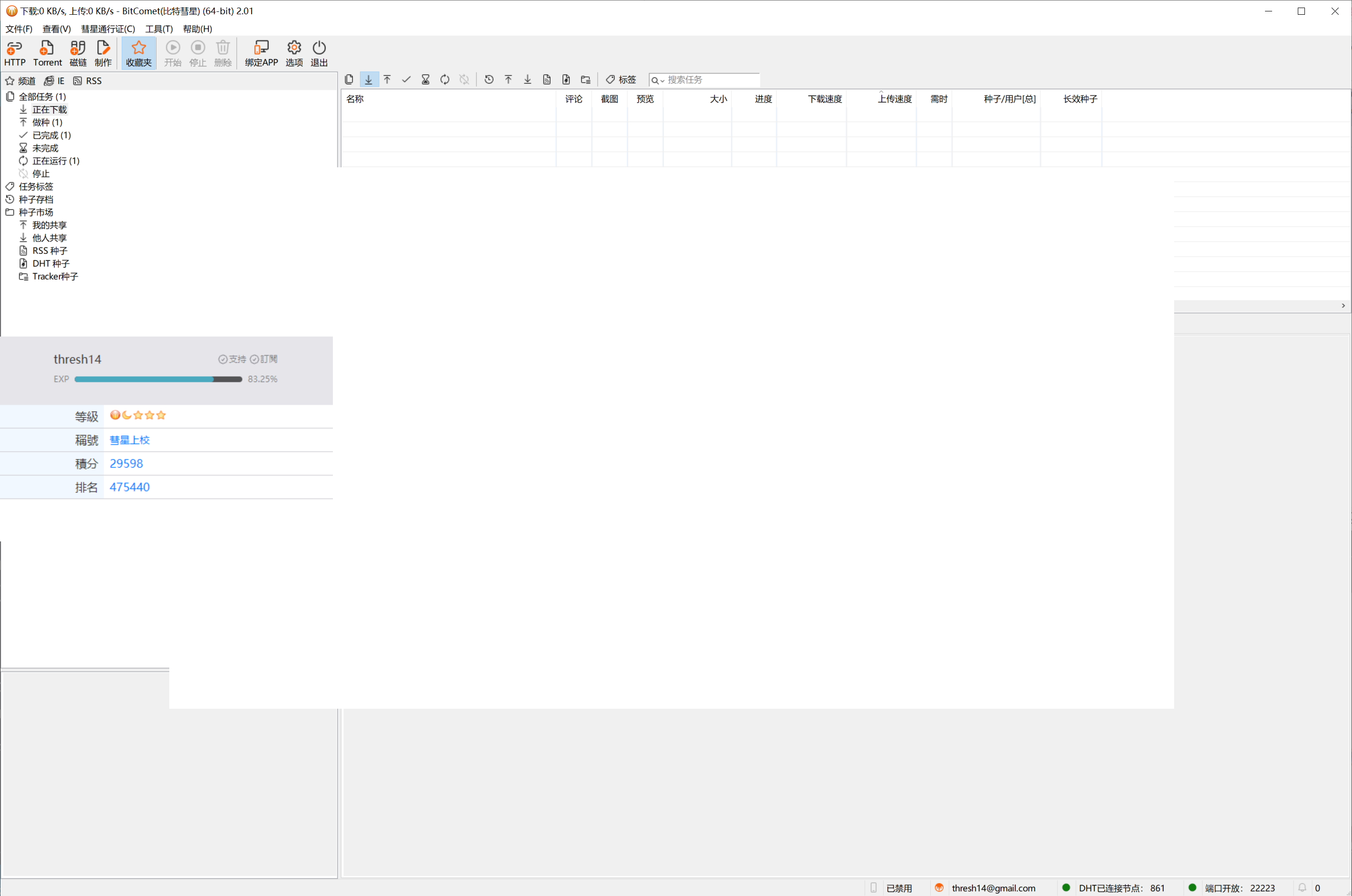This screenshot has width=1352, height=896.
Task: Show others' shares via the filter bar plain down-arrow icon
Action: click(528, 79)
